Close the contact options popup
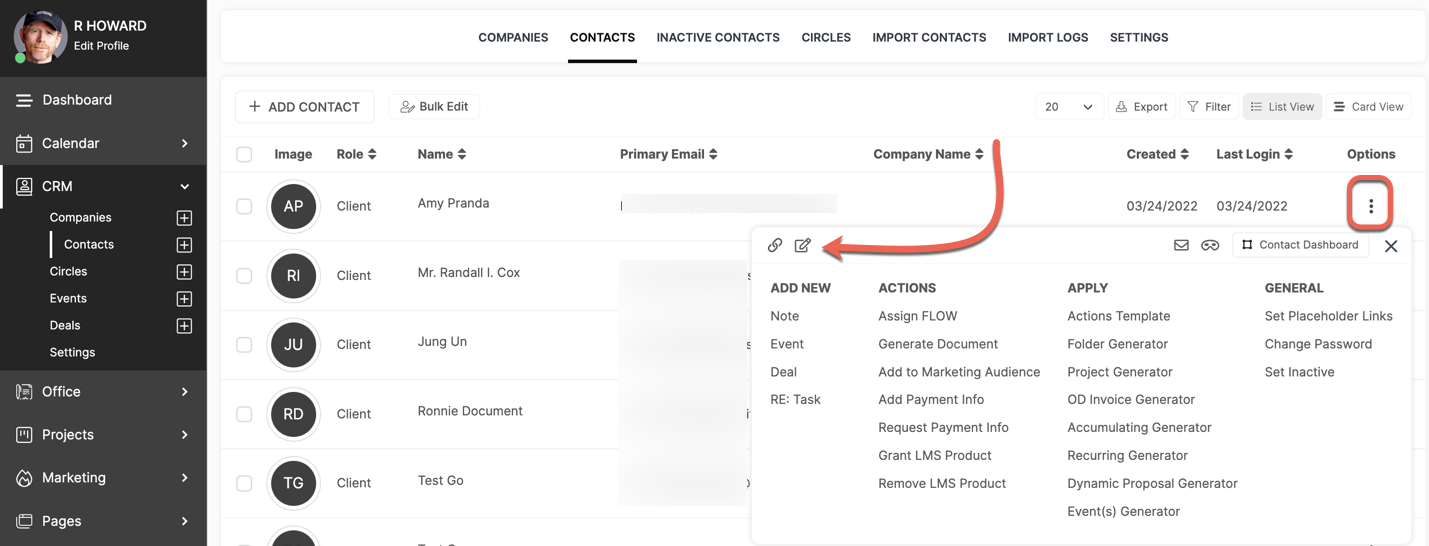Screen dimensions: 1429x546 pyautogui.click(x=1391, y=246)
